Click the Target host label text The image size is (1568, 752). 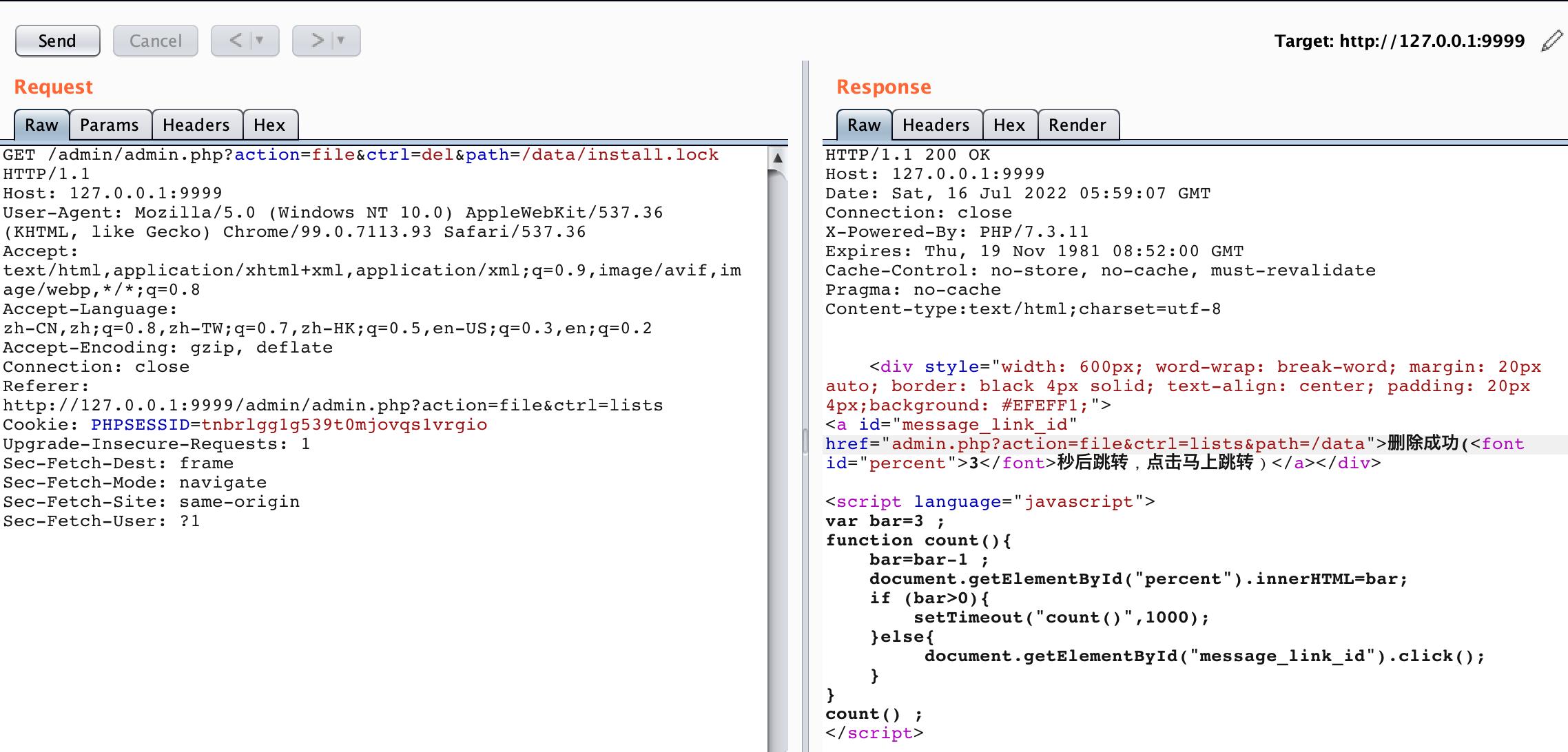tap(1399, 41)
